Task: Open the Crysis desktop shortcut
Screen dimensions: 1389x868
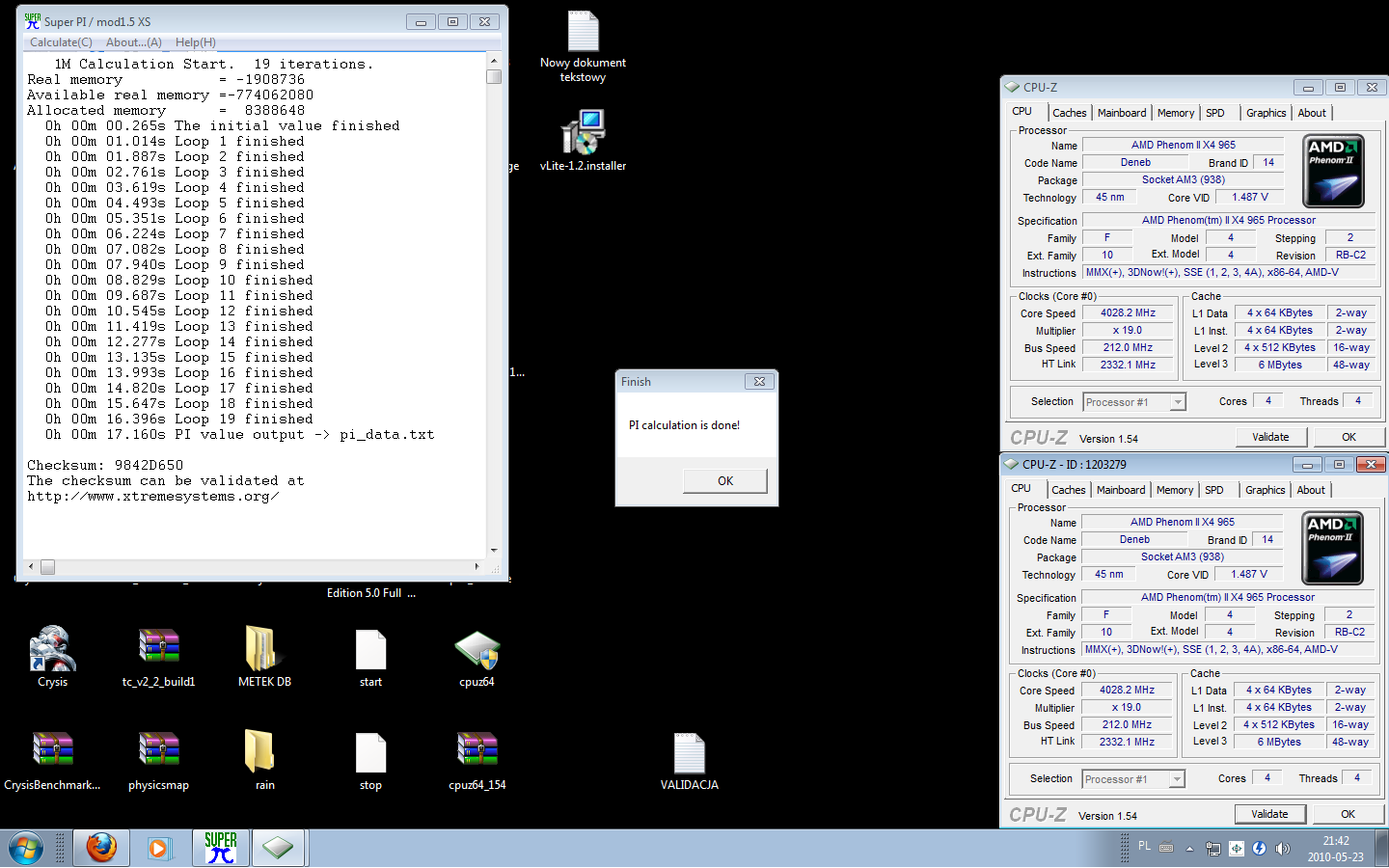Action: (x=53, y=648)
